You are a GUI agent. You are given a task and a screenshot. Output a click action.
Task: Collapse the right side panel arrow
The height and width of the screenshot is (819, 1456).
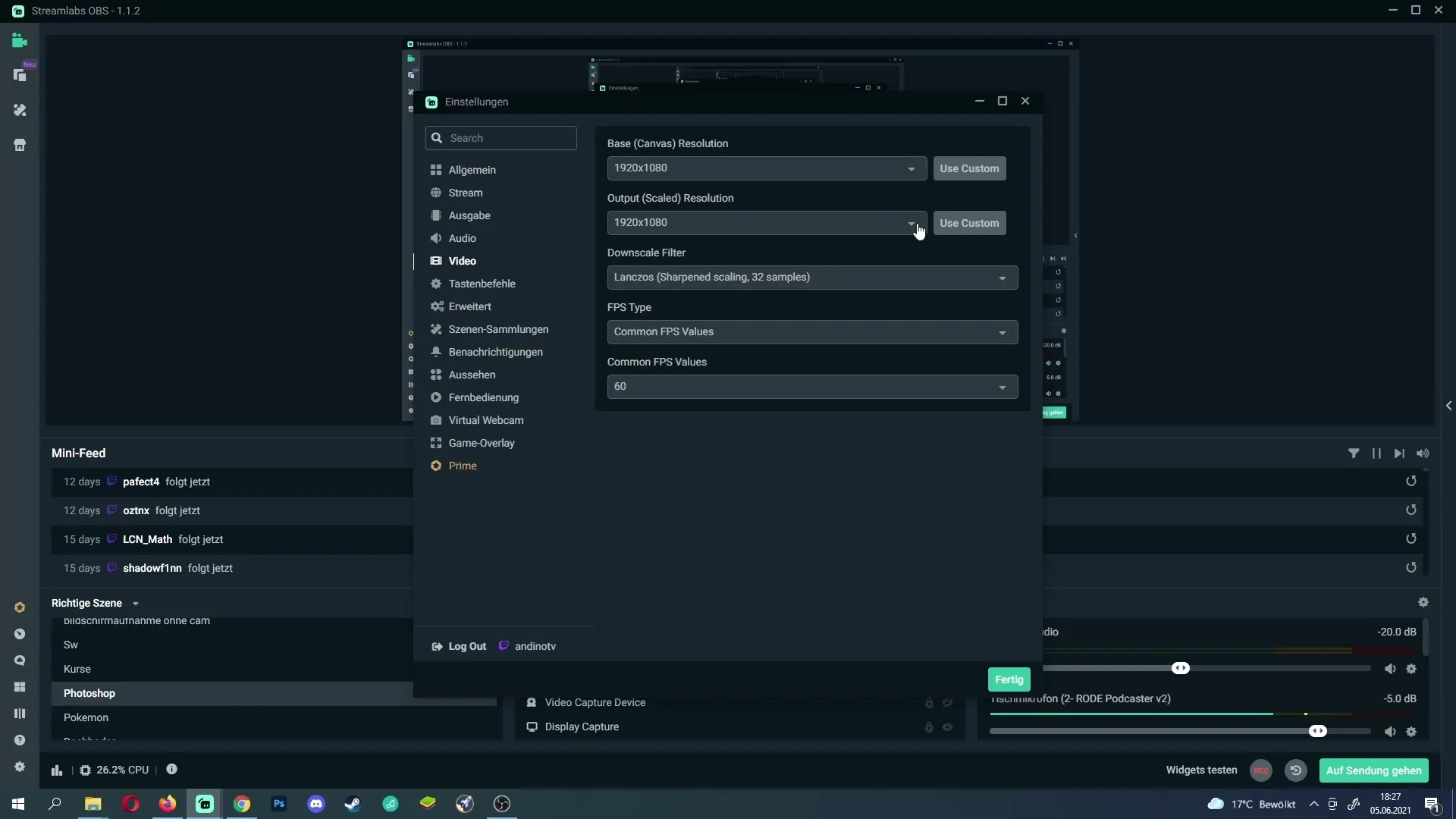click(1448, 406)
